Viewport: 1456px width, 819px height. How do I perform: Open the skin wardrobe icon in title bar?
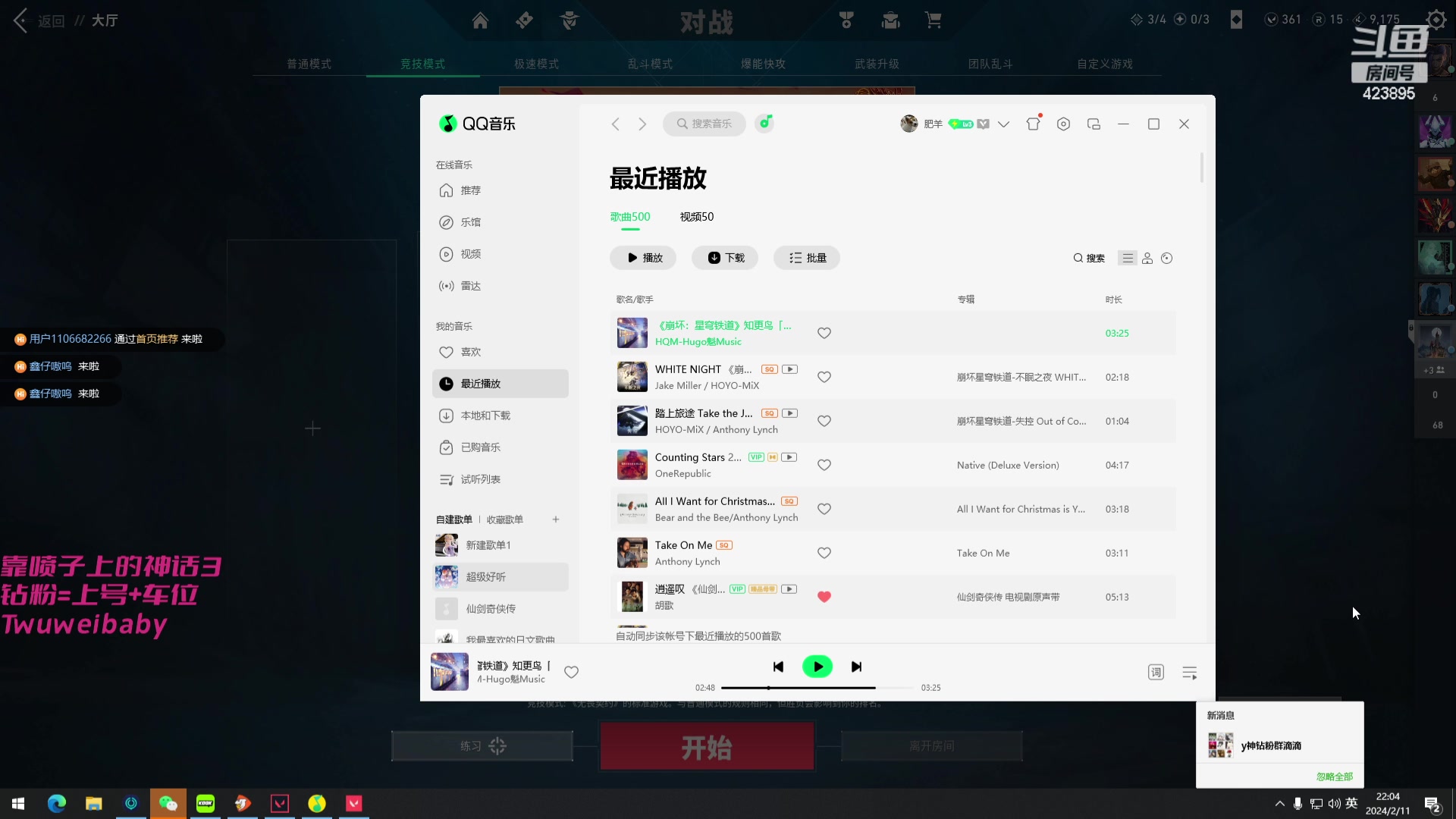click(1034, 124)
